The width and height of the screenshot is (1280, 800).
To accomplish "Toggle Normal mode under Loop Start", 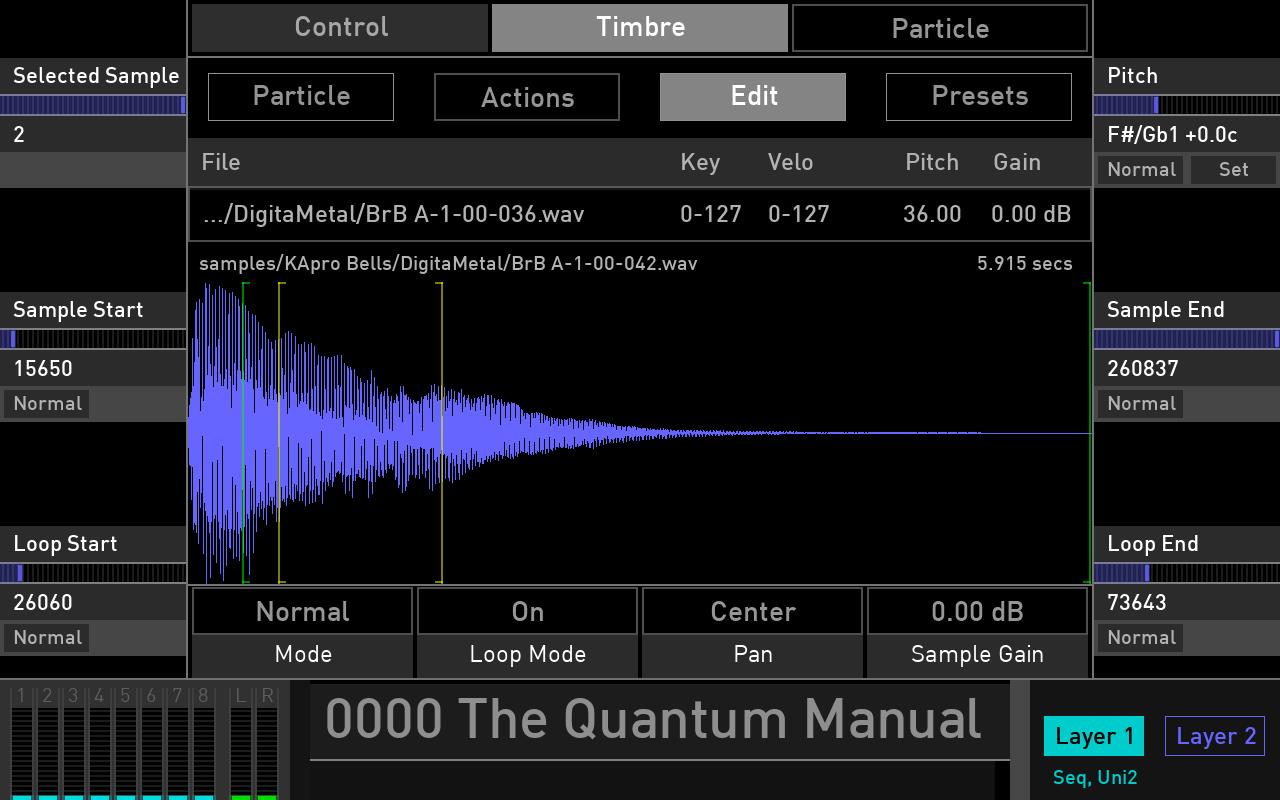I will click(46, 637).
